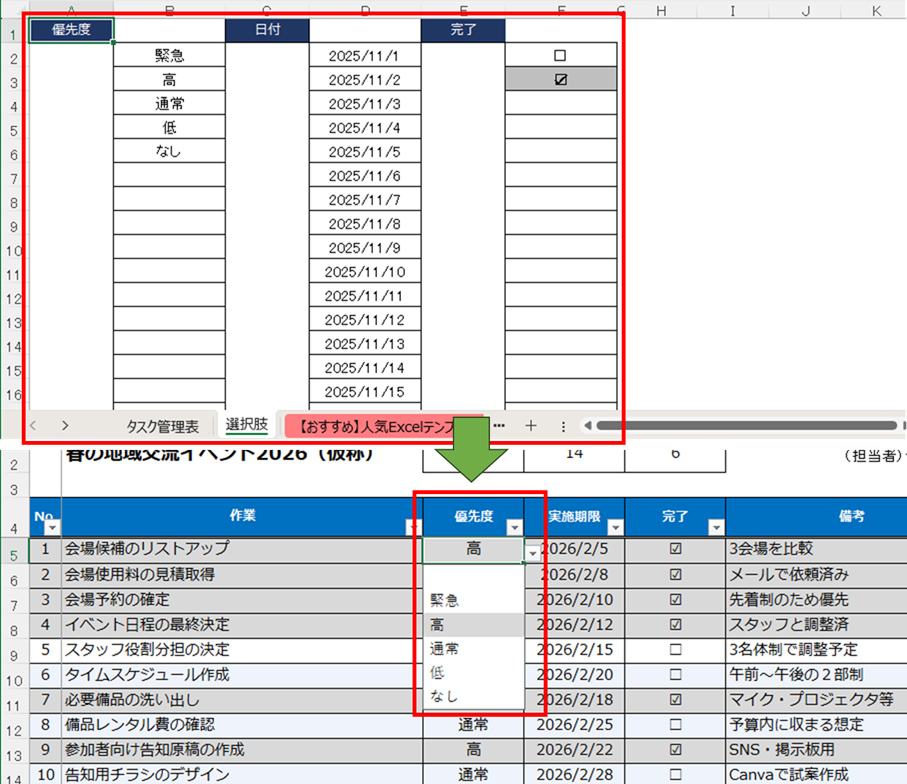Select 通常 in the open priority list
The image size is (907, 784).
445,649
